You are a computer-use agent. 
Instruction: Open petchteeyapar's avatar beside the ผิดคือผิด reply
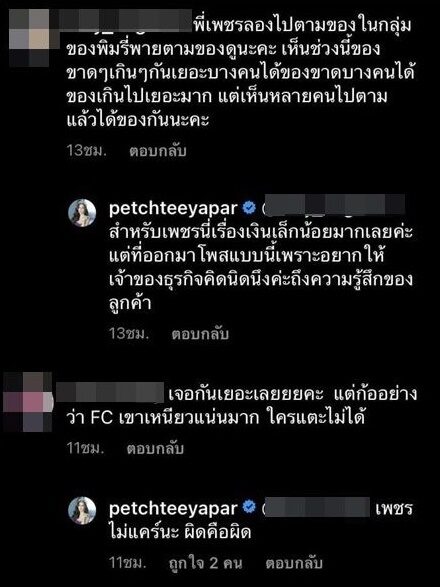coord(82,511)
